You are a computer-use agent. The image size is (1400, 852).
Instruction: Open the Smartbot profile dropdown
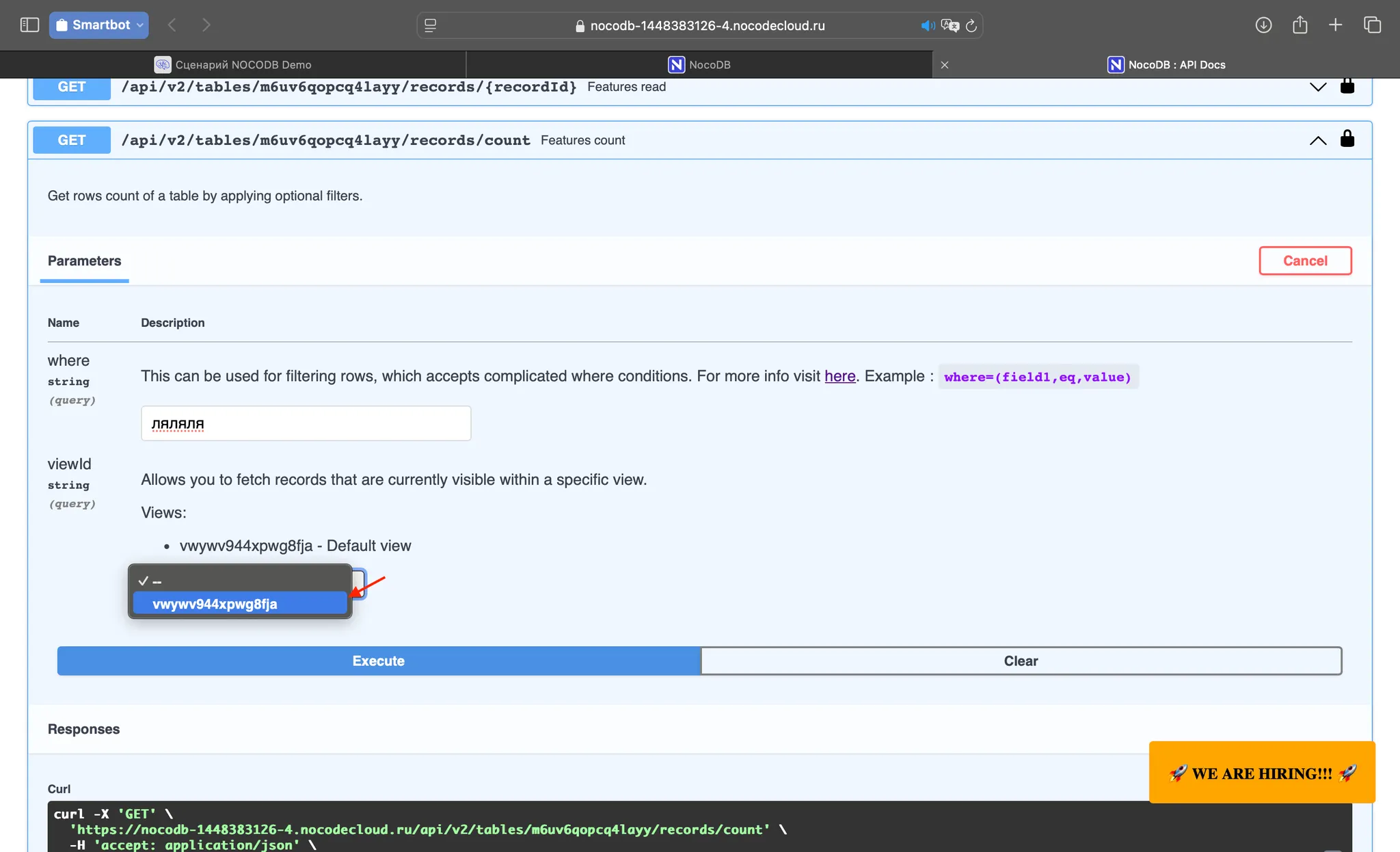point(99,25)
